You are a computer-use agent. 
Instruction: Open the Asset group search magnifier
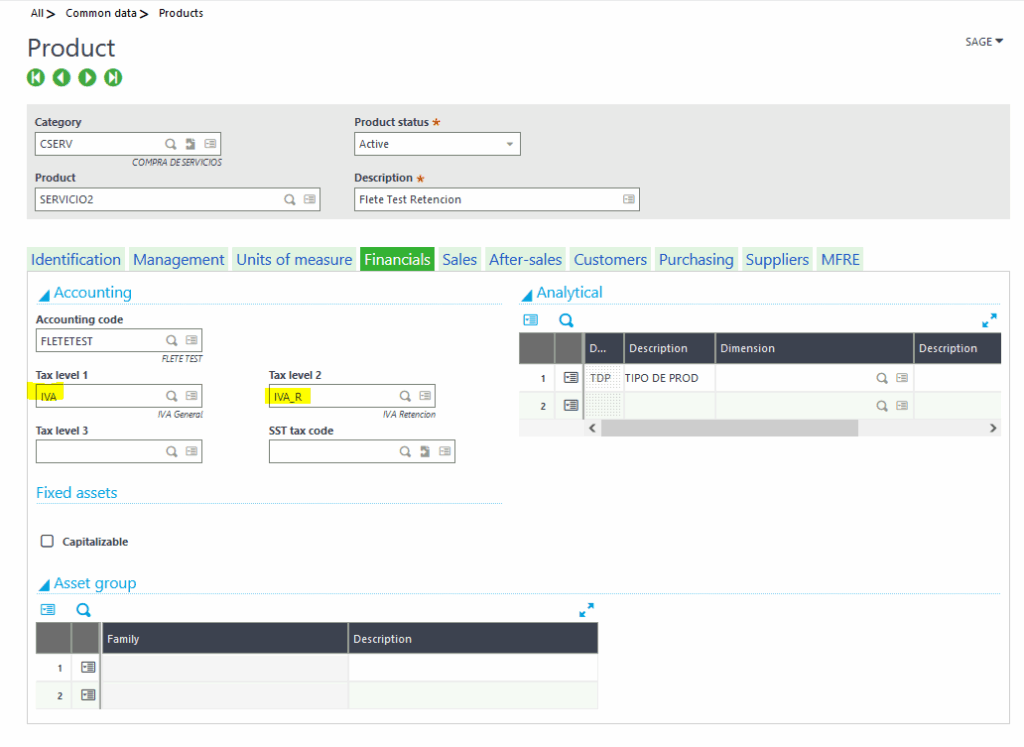coord(83,609)
